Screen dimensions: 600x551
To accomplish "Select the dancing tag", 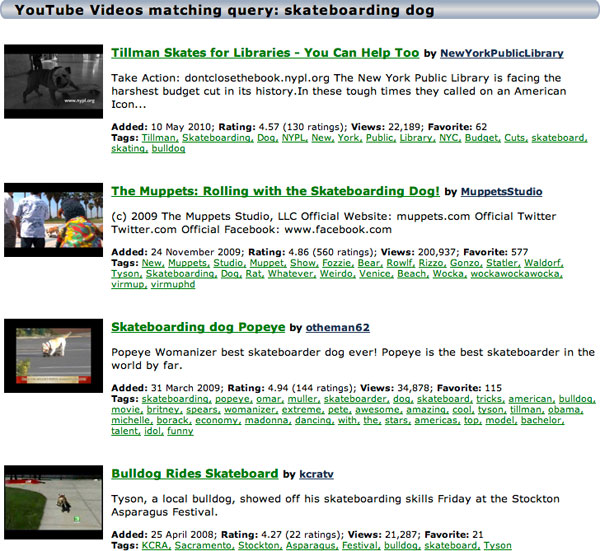I will (315, 420).
